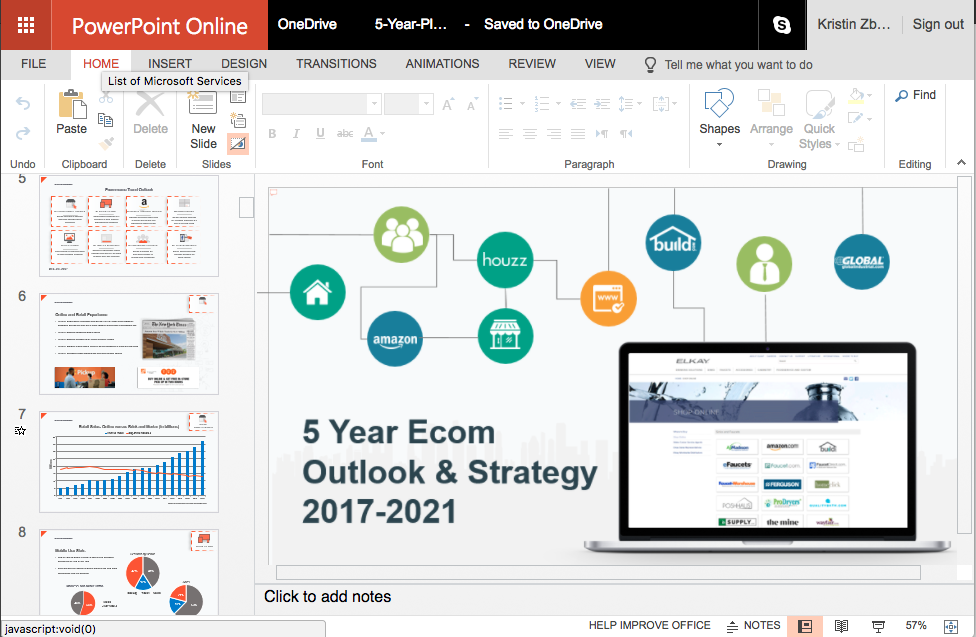Viewport: 976px width, 637px height.
Task: Switch to the REVIEW tab
Action: point(532,64)
